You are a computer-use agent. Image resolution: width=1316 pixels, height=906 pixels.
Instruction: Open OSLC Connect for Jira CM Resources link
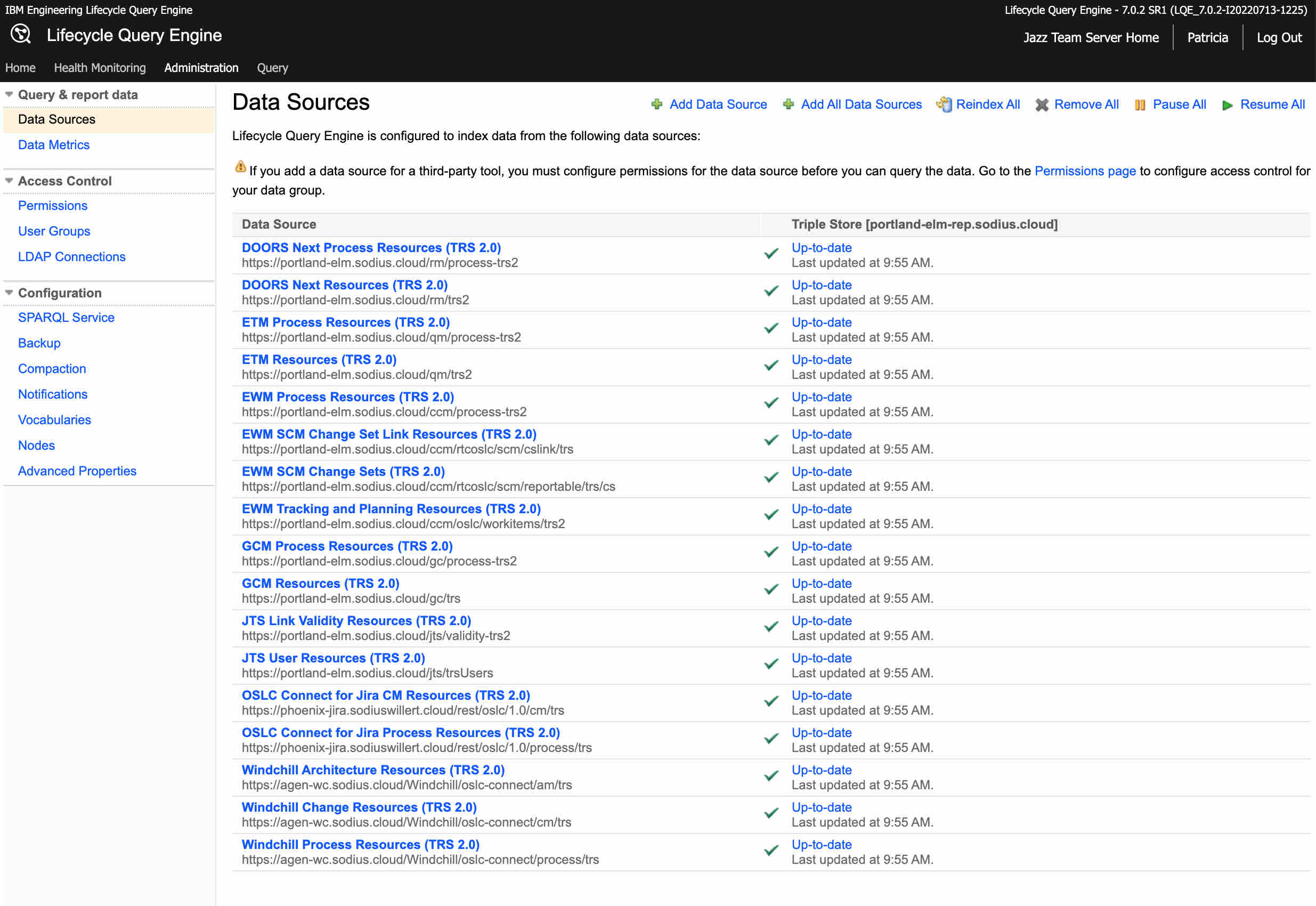click(x=386, y=695)
